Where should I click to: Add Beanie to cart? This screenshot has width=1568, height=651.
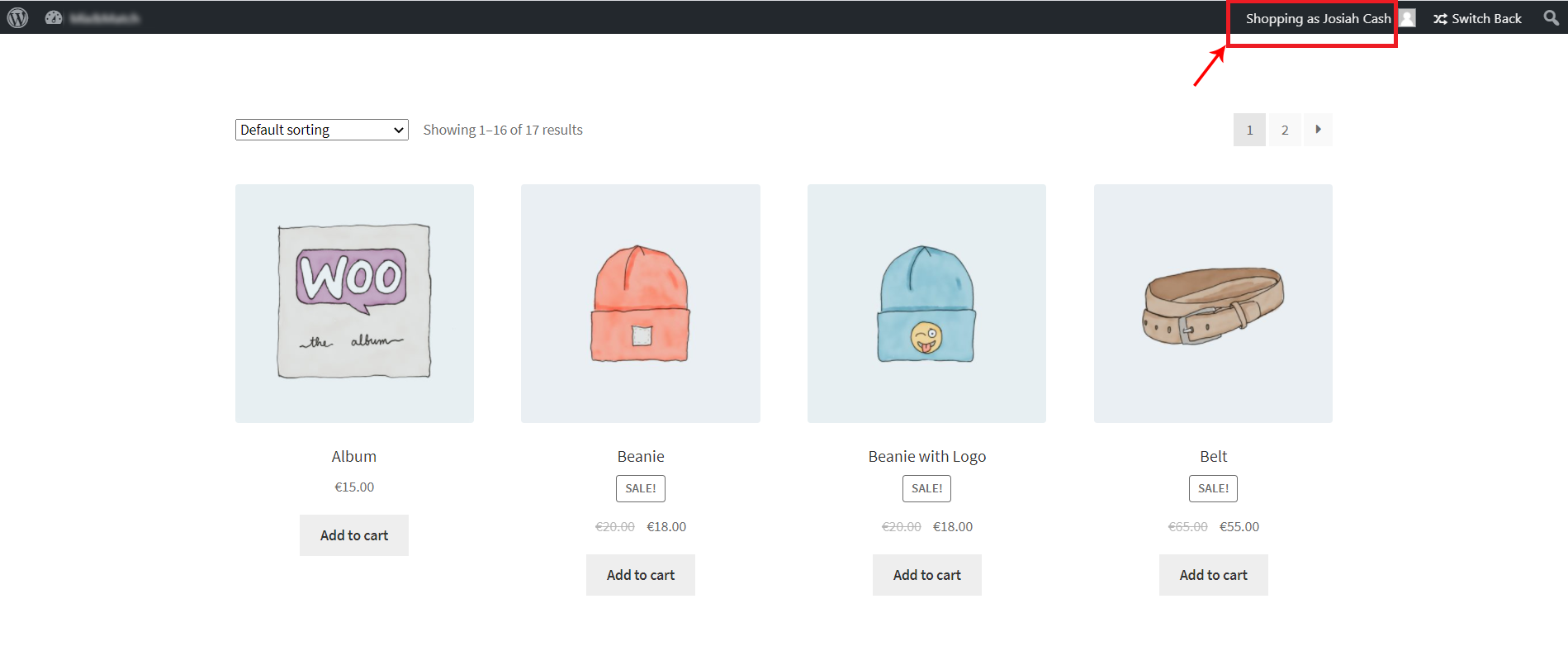tap(641, 575)
